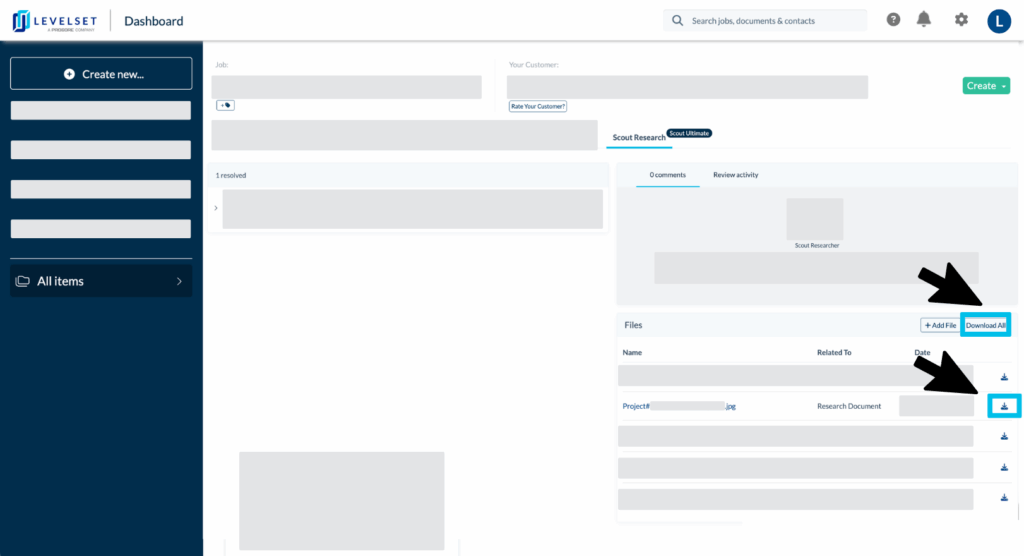Open the Scout Research tab

(638, 138)
